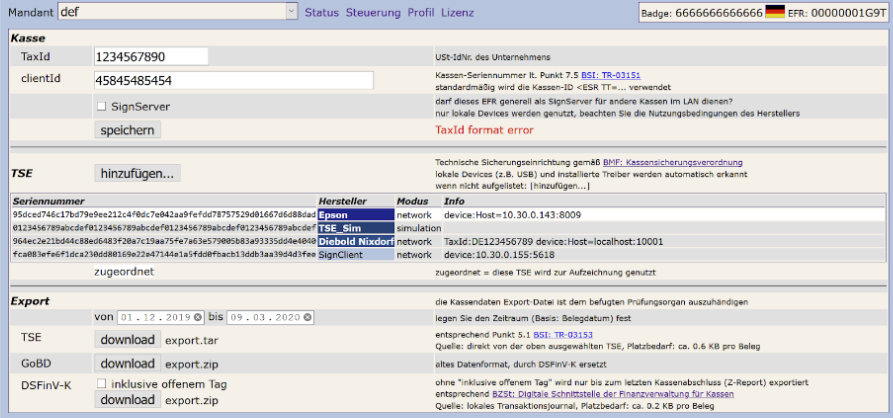Screen dimensions: 893x418
Task: Select the SignClient TSE entry
Action: point(355,255)
